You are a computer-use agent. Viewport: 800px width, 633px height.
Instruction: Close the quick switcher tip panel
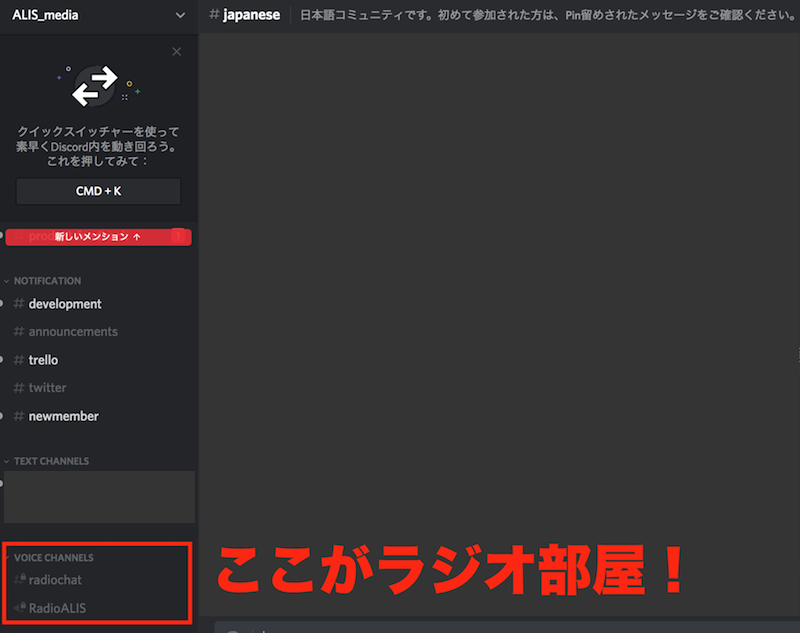point(177,51)
